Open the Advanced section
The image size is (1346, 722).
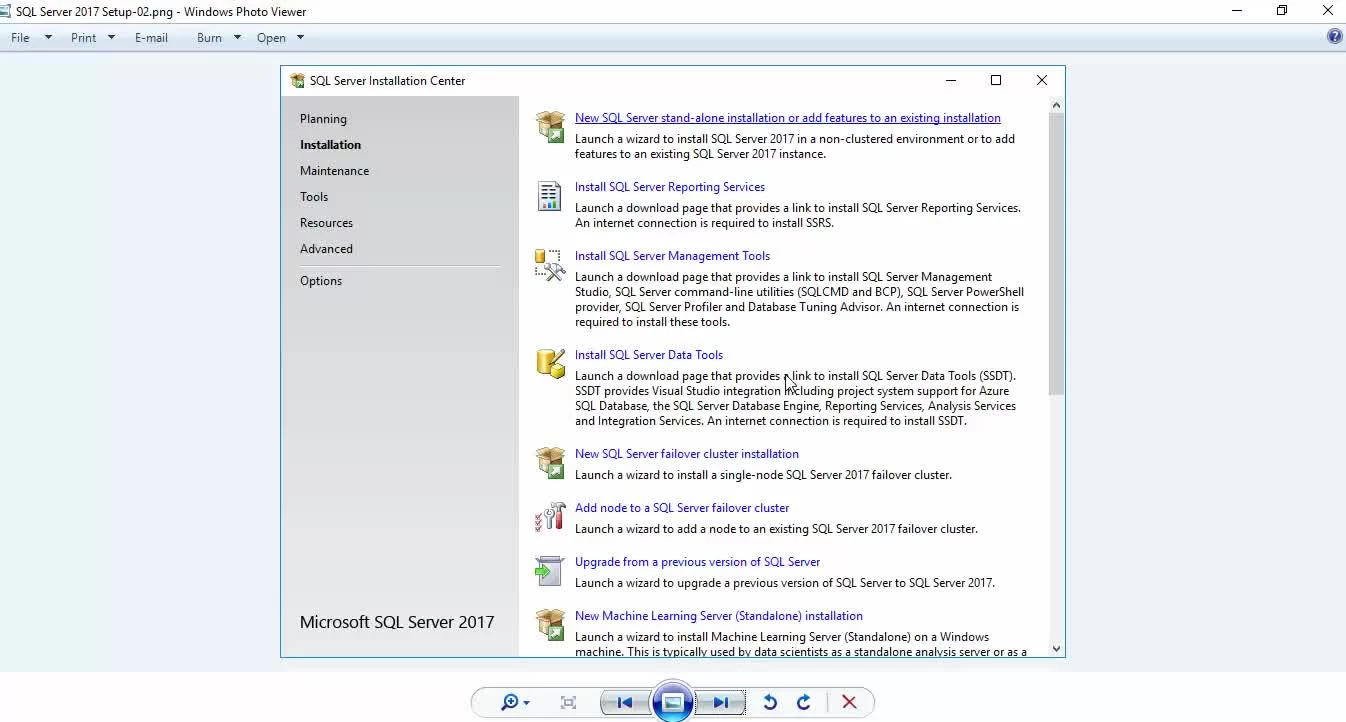(326, 249)
